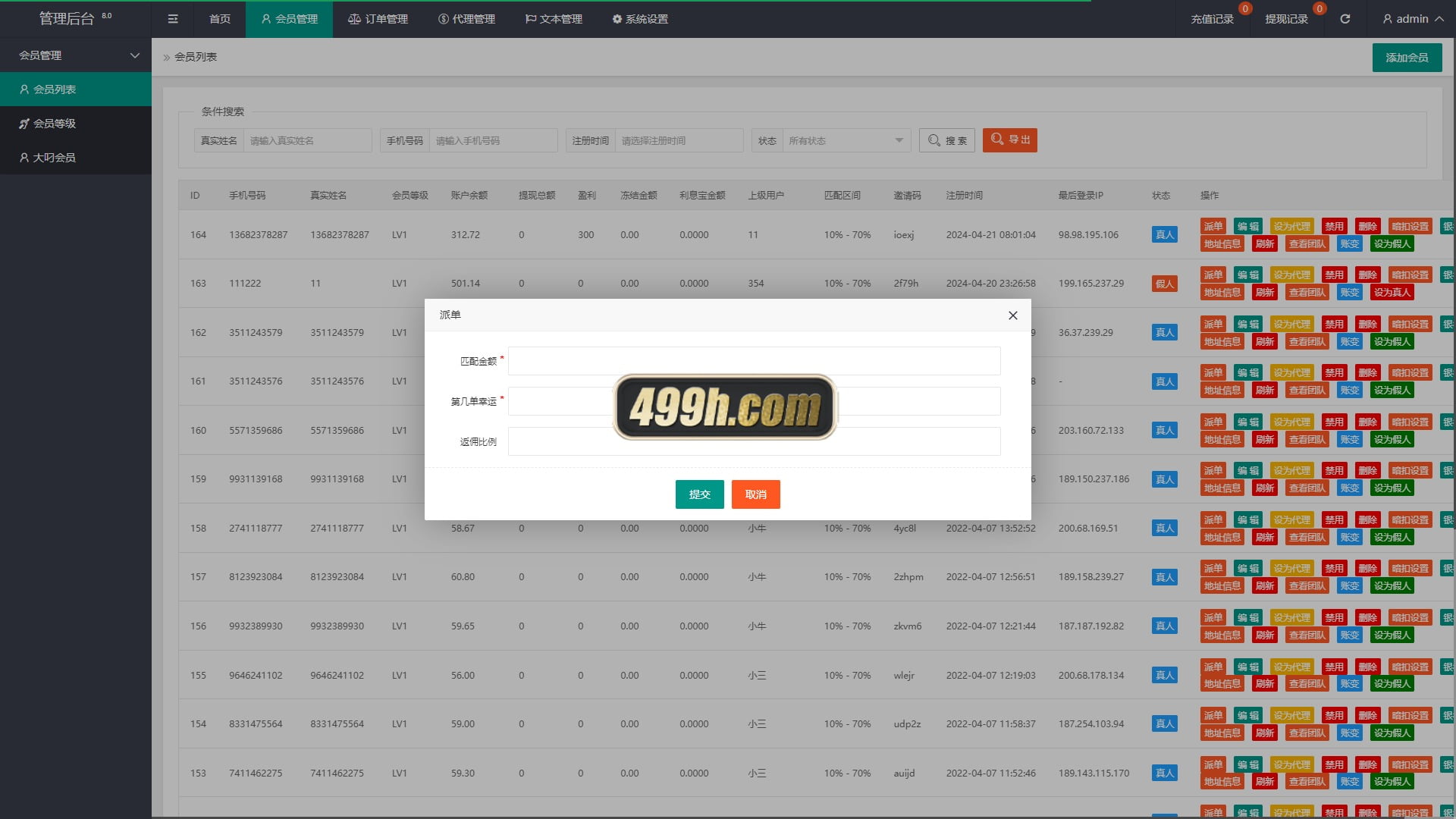Click 地址信息 for member 164
The height and width of the screenshot is (819, 1456).
point(1222,243)
